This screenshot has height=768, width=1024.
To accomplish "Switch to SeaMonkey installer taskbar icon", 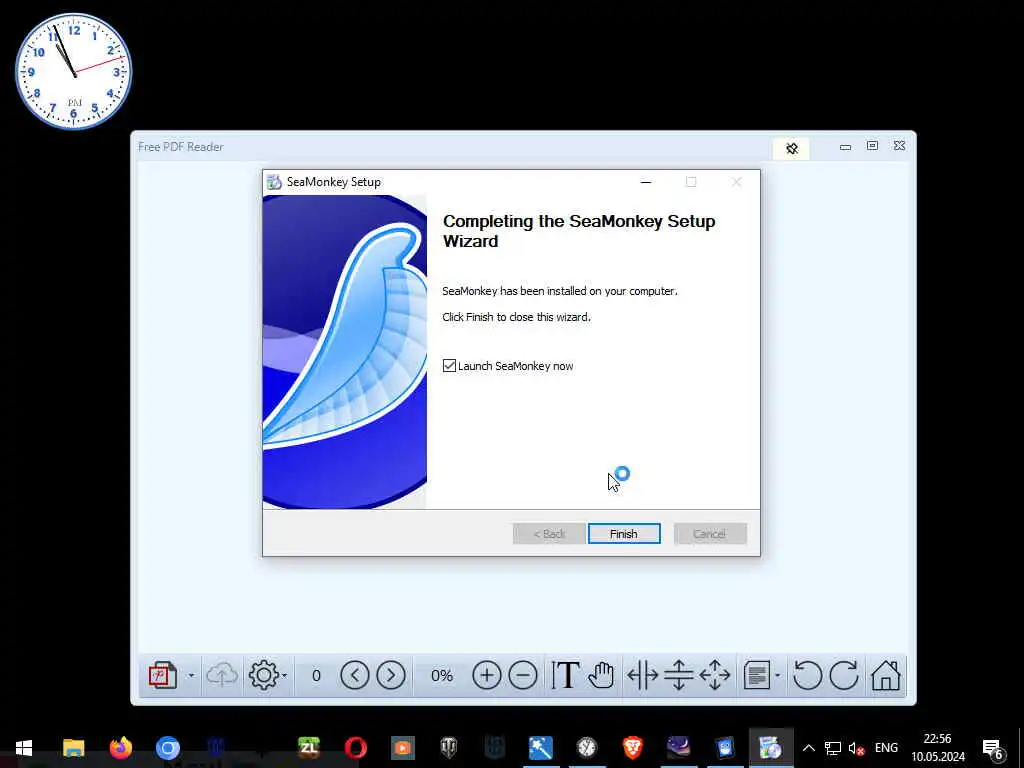I will coord(771,748).
